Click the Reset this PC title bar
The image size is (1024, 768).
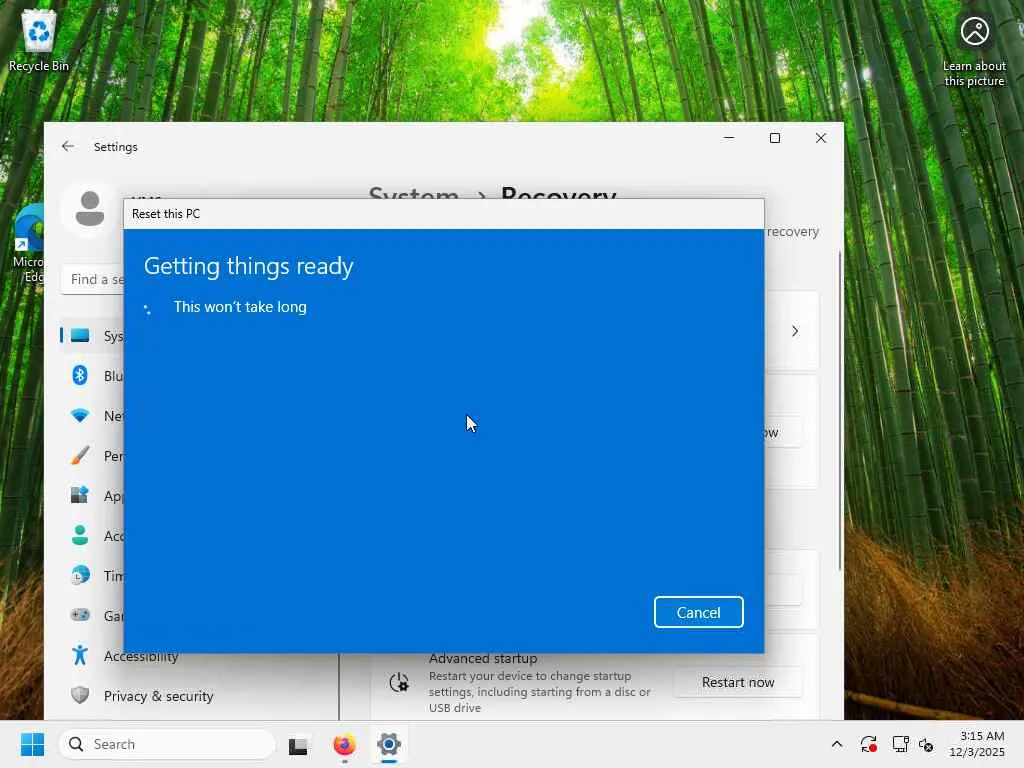[443, 214]
